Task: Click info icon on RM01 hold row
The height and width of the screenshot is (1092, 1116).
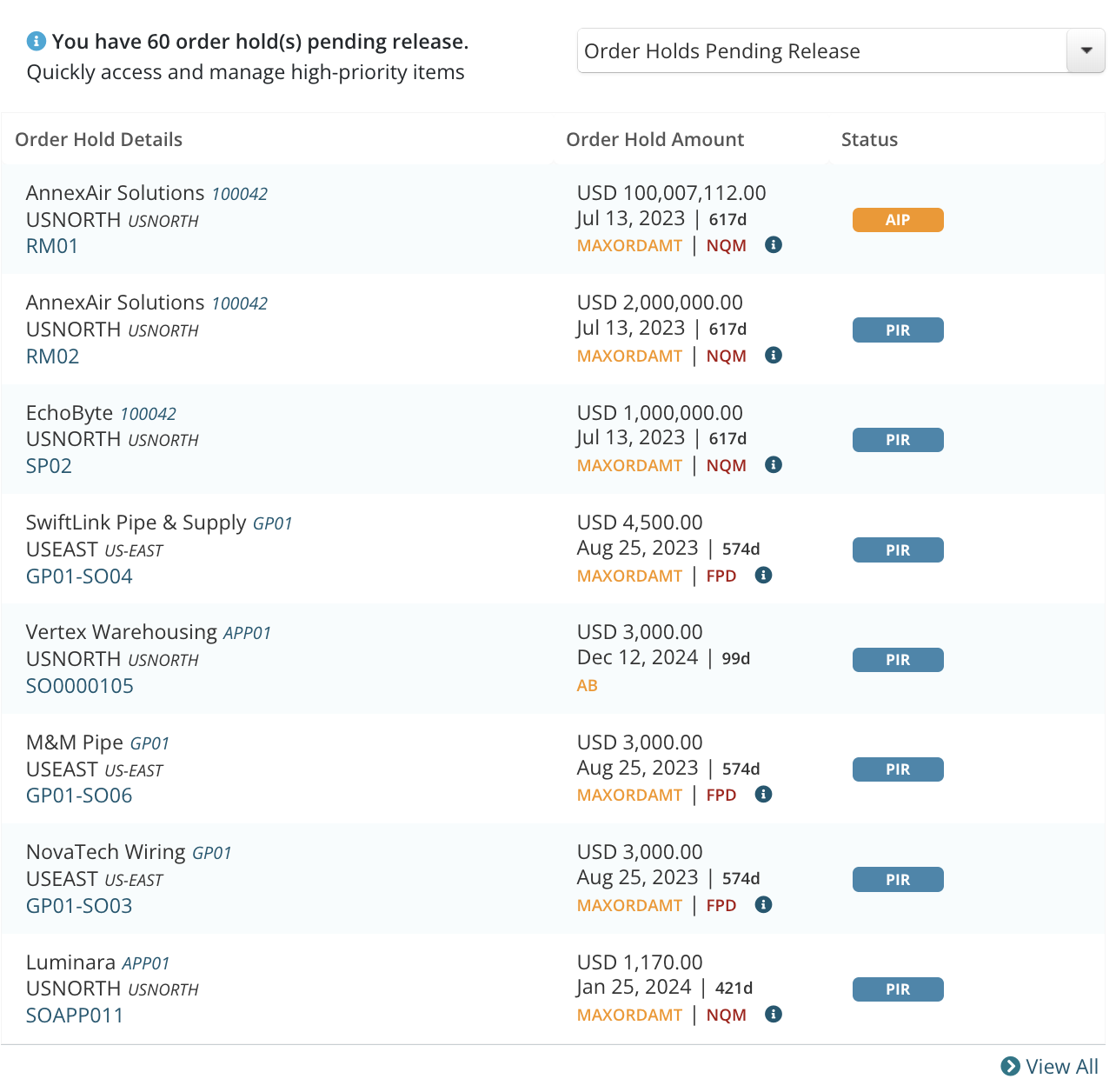Action: 774,245
